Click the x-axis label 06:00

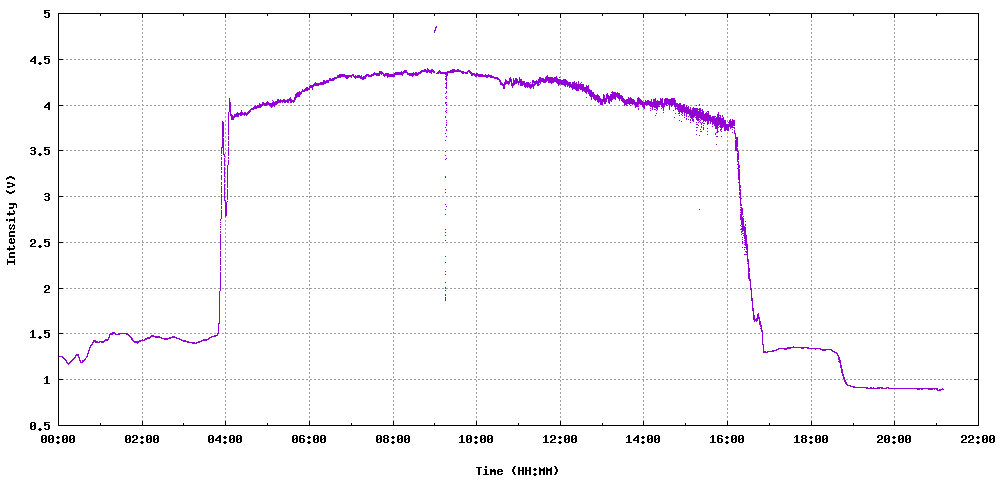309,439
